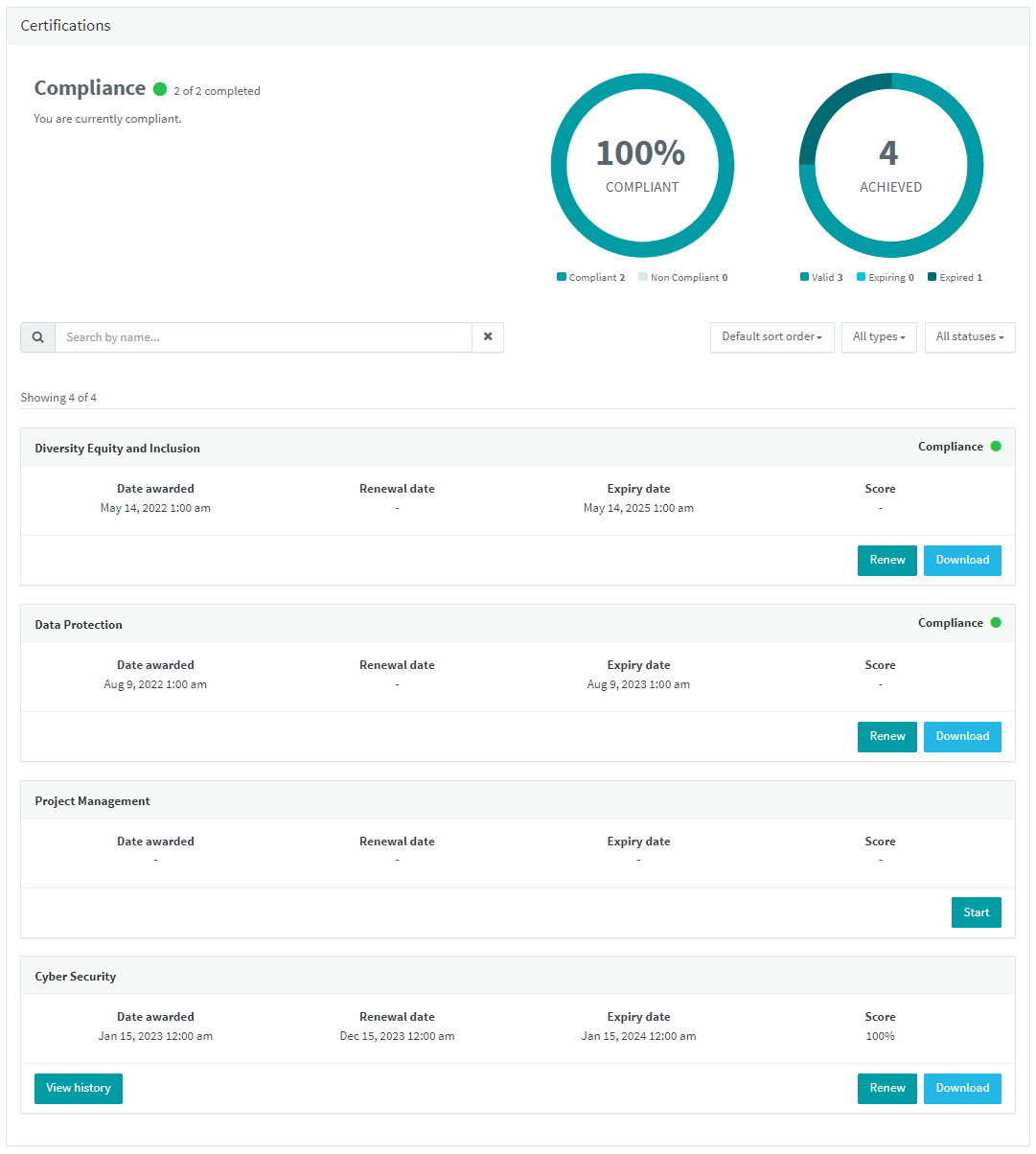Click 'You are currently compliant.' message
Viewport: 1036px width, 1154px height.
click(x=107, y=119)
